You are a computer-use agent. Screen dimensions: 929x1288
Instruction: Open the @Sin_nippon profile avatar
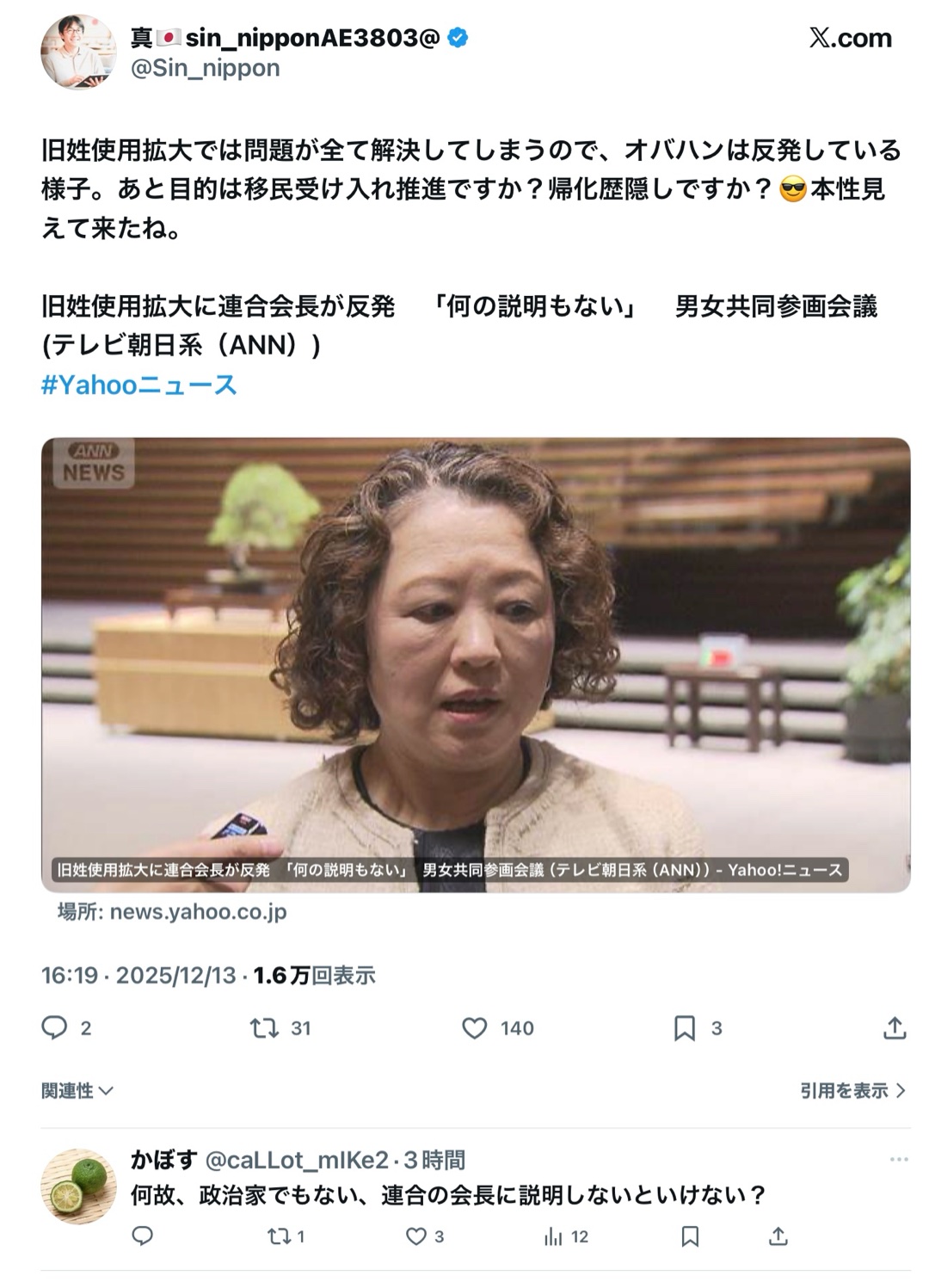click(78, 52)
